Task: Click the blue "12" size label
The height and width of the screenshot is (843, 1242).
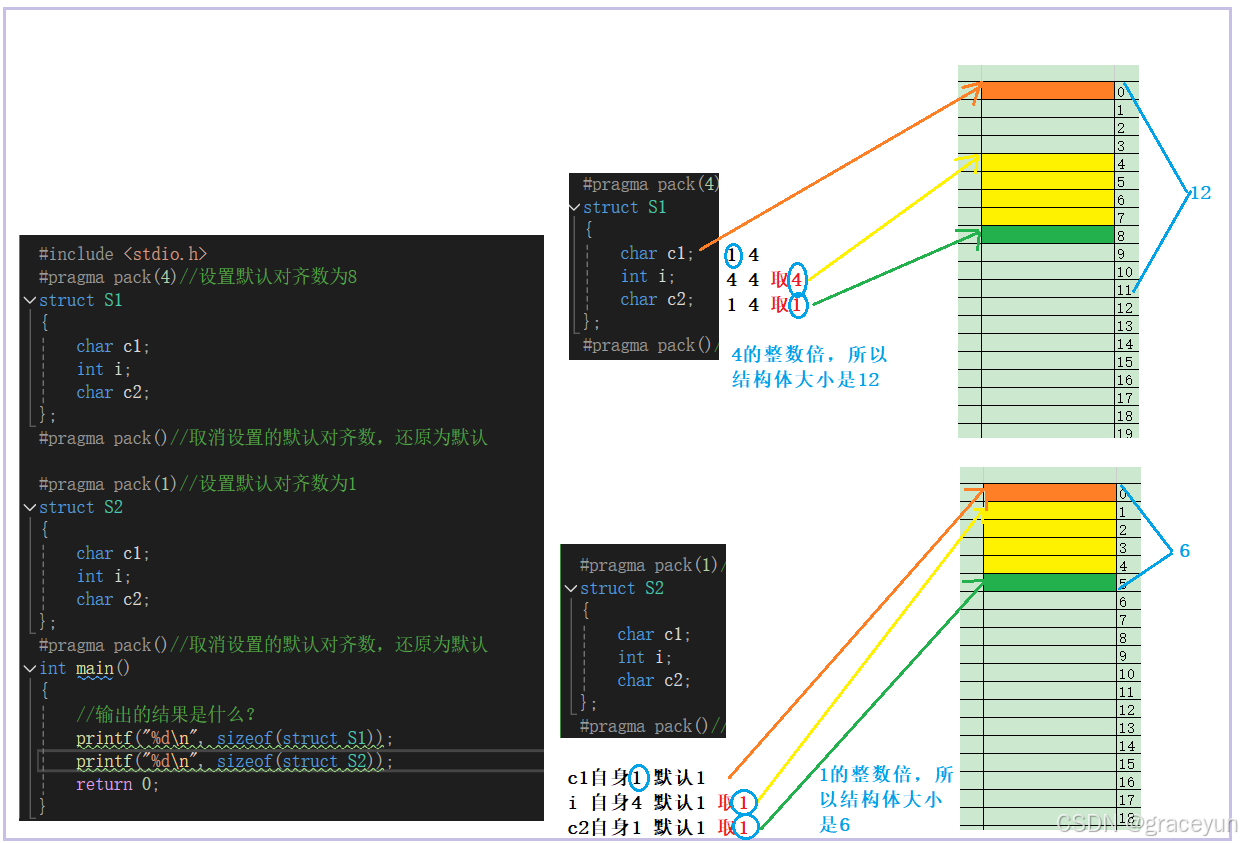Action: pyautogui.click(x=1199, y=193)
